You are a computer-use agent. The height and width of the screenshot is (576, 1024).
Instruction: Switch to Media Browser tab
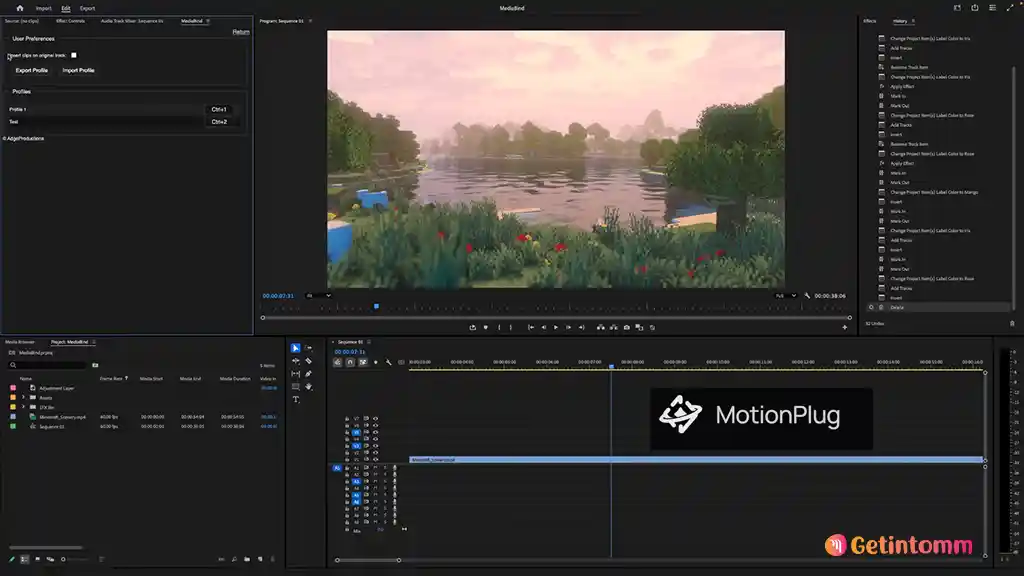[20, 342]
